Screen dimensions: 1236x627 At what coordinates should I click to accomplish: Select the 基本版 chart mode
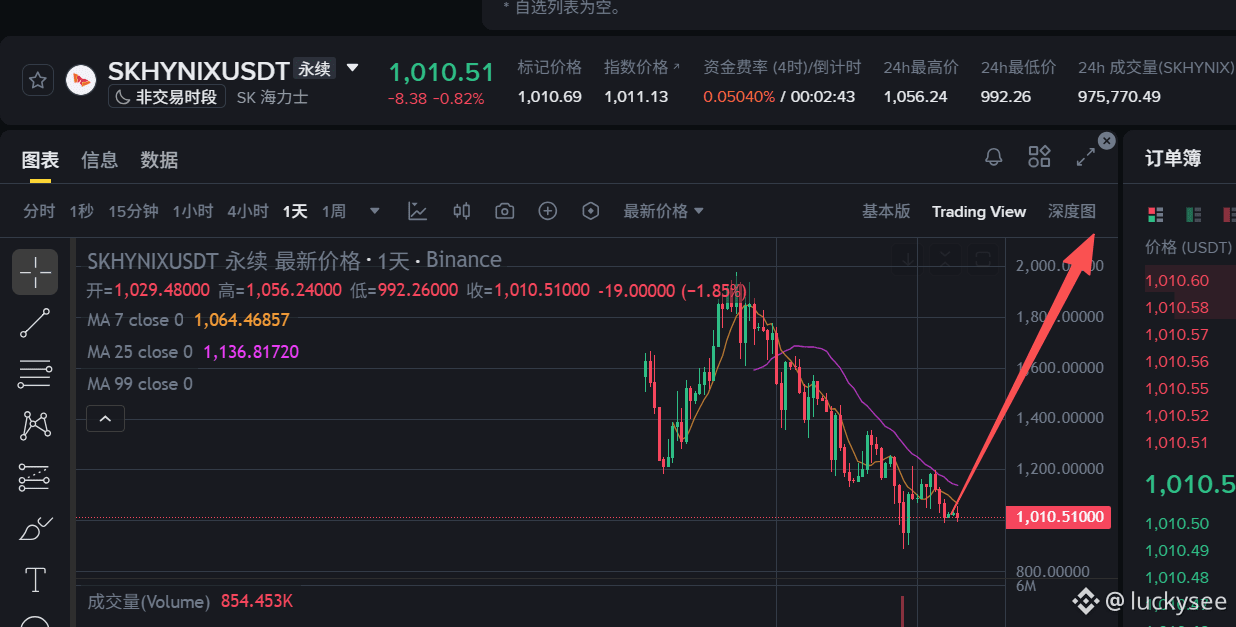tap(886, 211)
